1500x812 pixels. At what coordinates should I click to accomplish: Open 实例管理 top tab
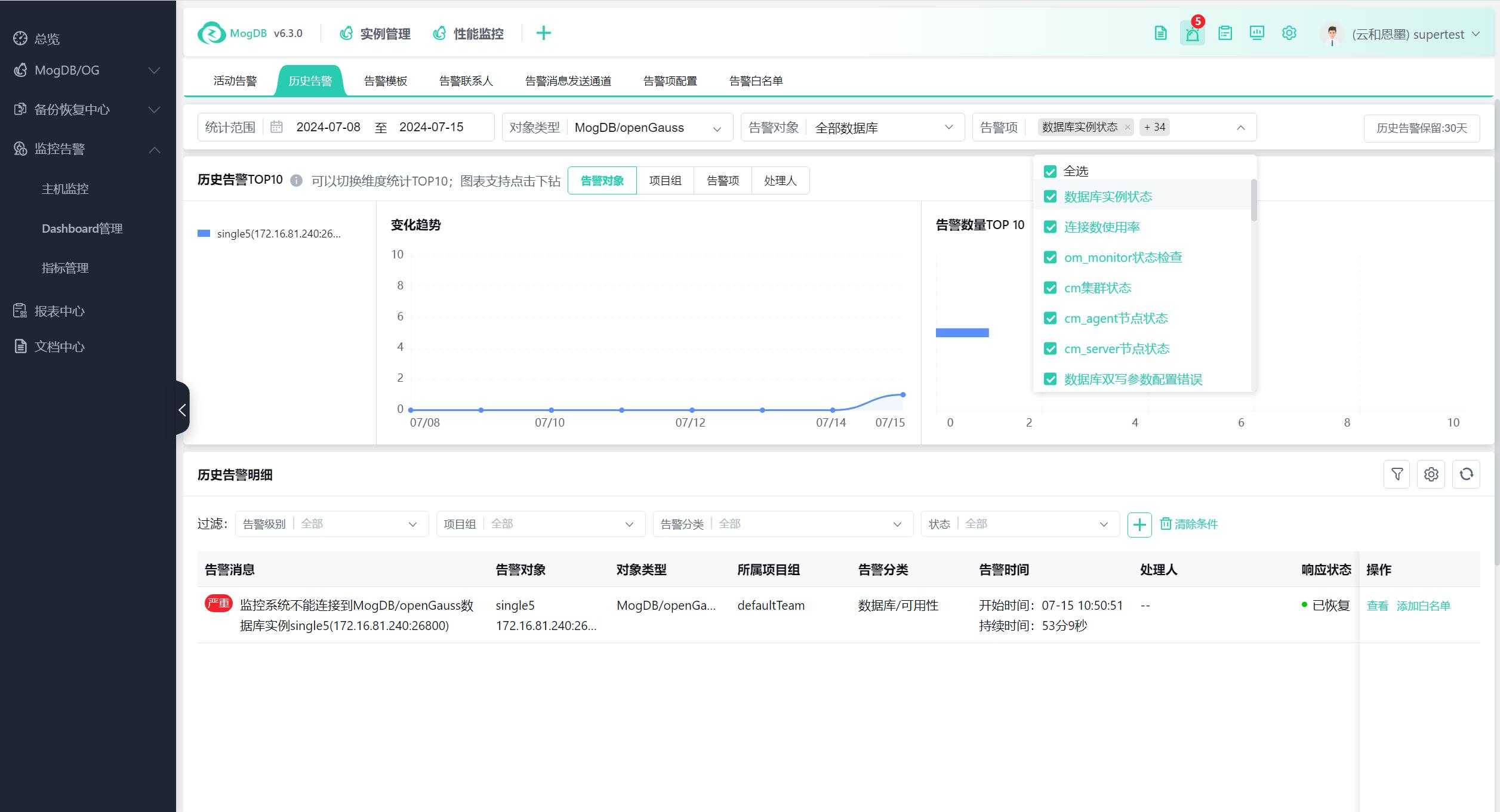(x=375, y=34)
